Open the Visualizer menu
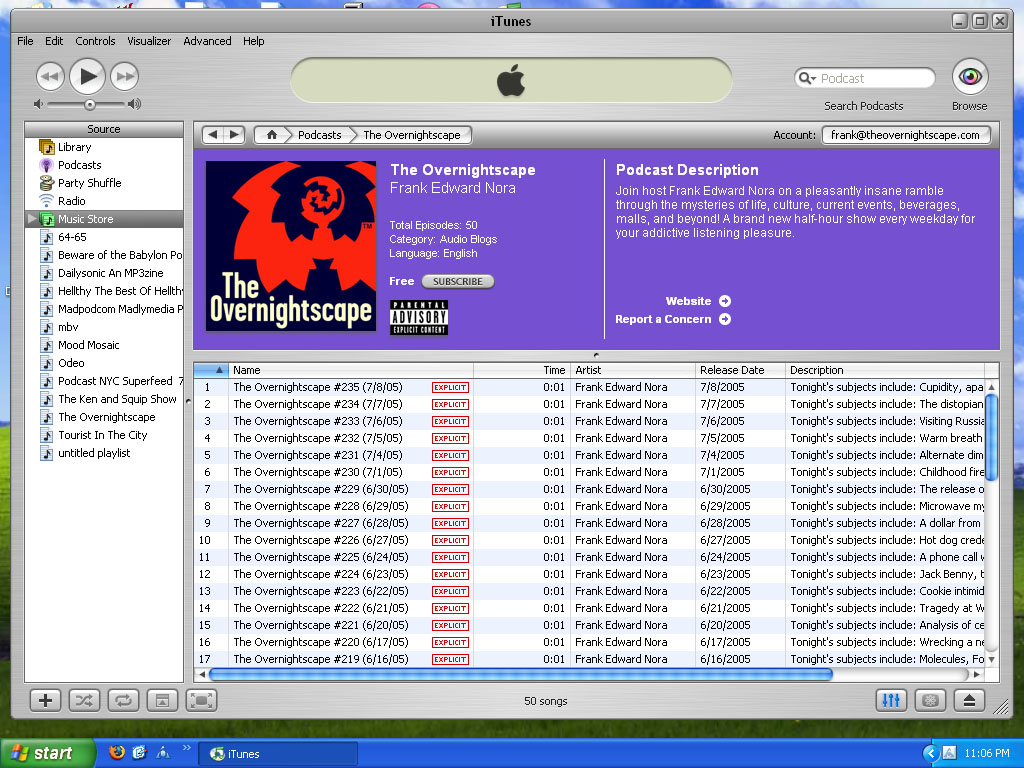Viewport: 1024px width, 768px height. pos(149,41)
